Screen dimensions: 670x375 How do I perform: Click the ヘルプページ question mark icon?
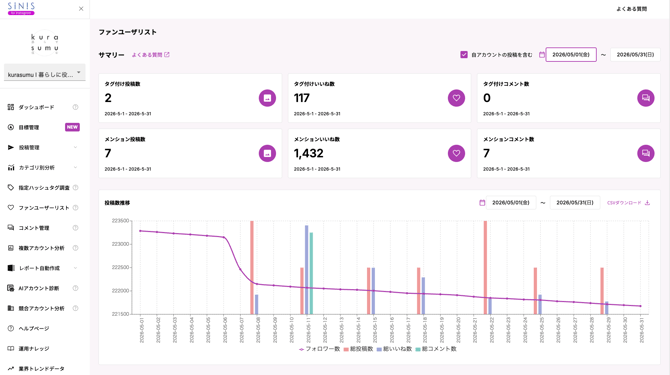coord(11,328)
